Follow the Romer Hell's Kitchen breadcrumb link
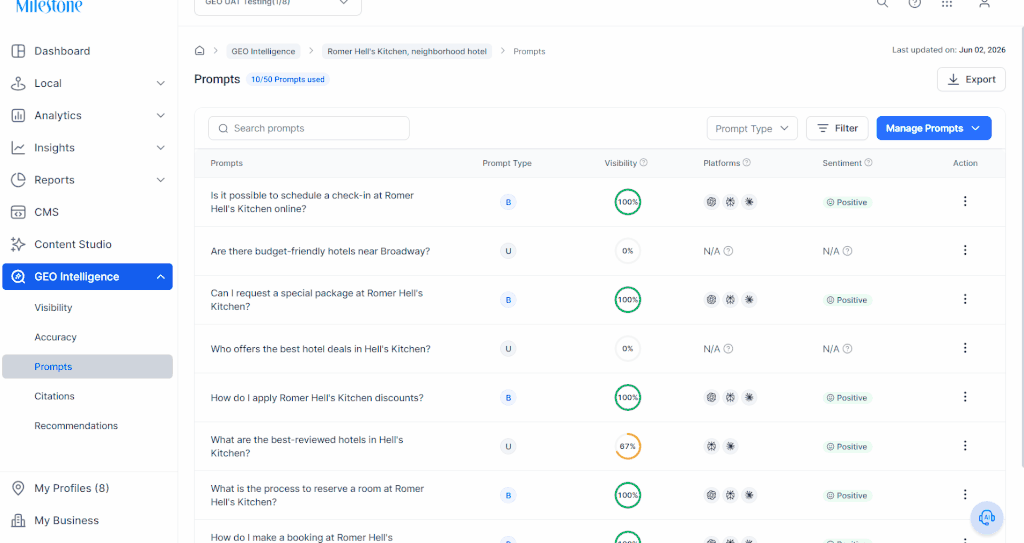 coord(407,51)
